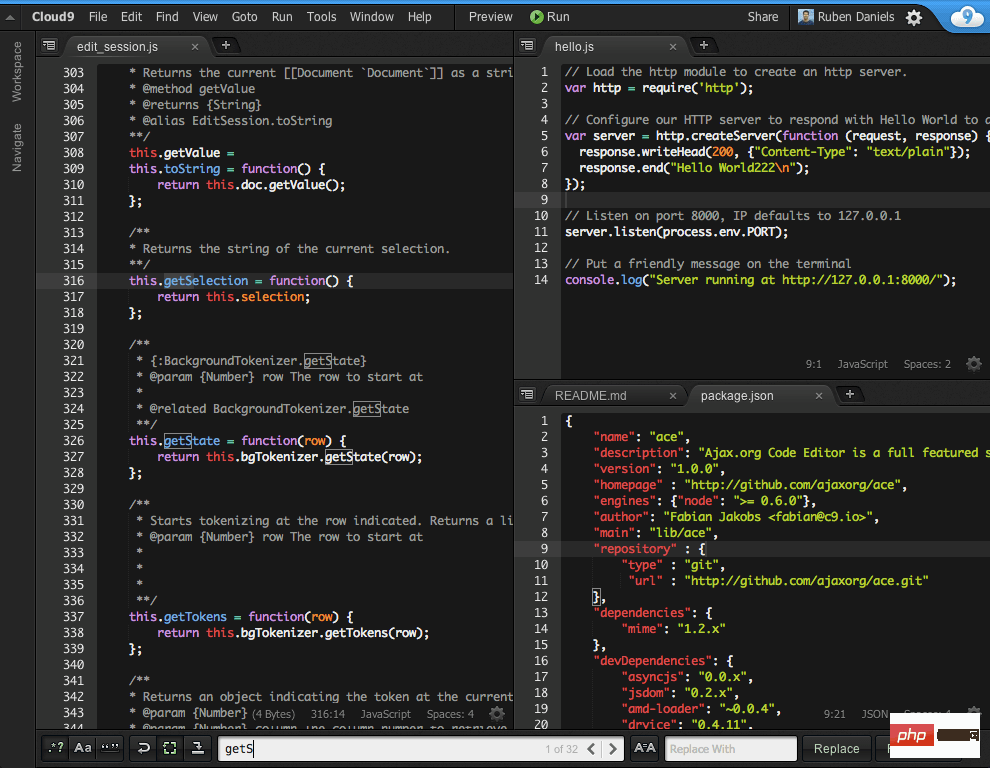
Task: Click the Cloud9 cloud logo icon
Action: pyautogui.click(x=967, y=16)
